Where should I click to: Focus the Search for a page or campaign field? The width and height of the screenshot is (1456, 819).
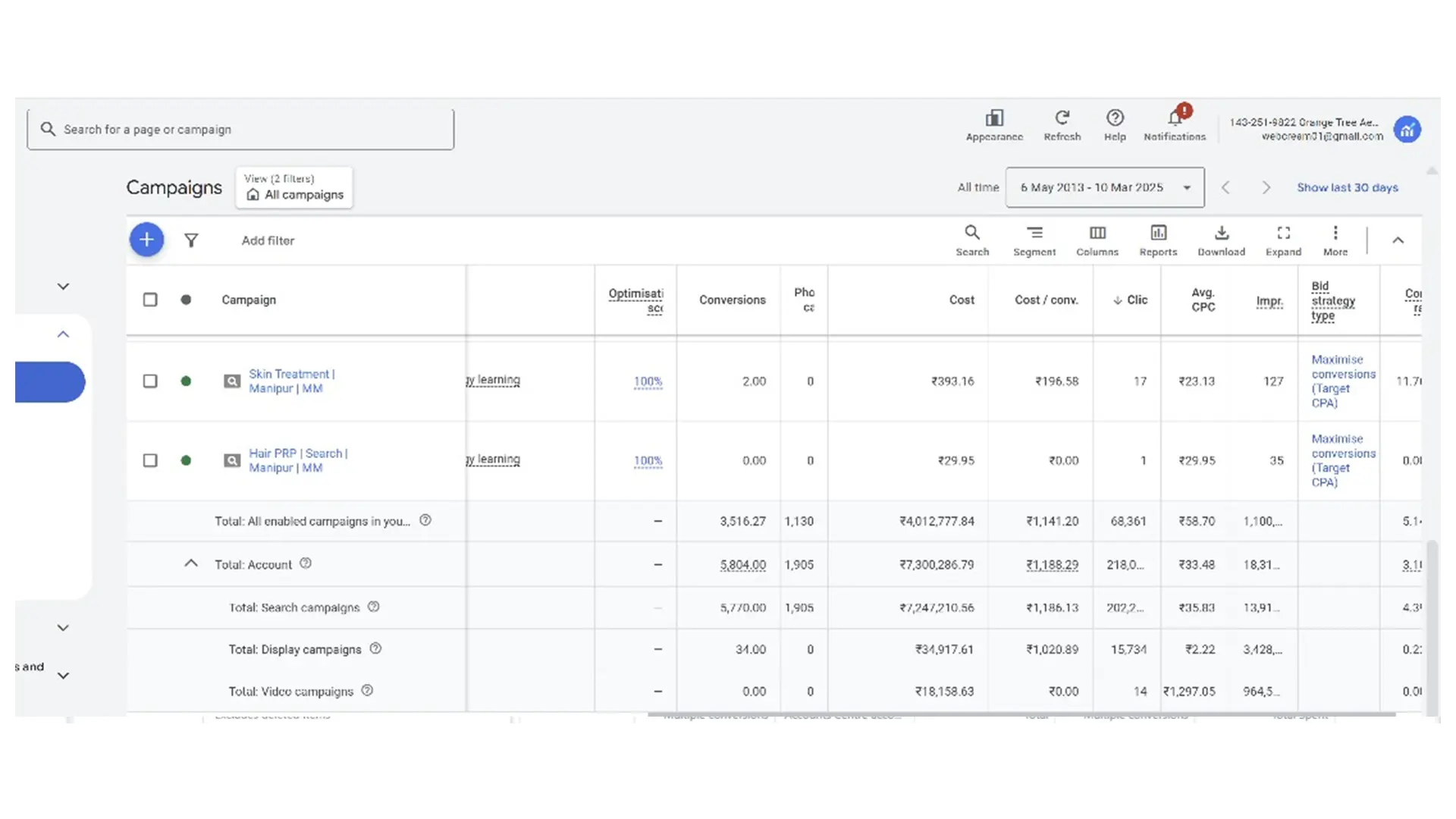point(240,130)
